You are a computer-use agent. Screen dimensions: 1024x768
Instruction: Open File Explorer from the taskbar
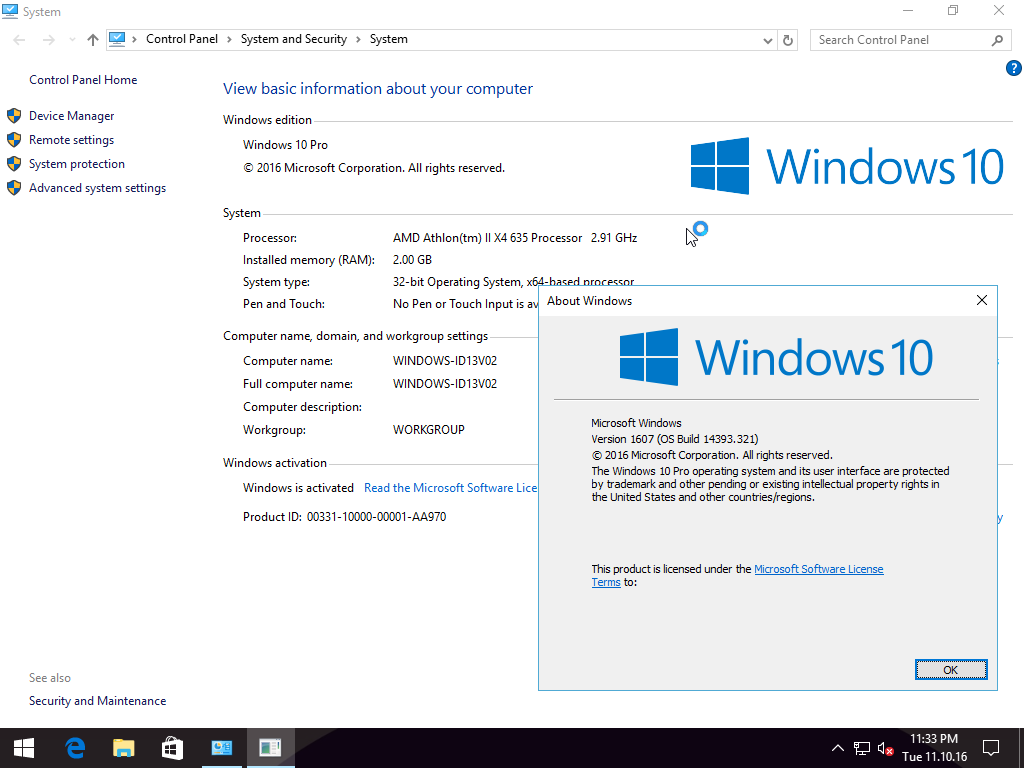point(123,747)
